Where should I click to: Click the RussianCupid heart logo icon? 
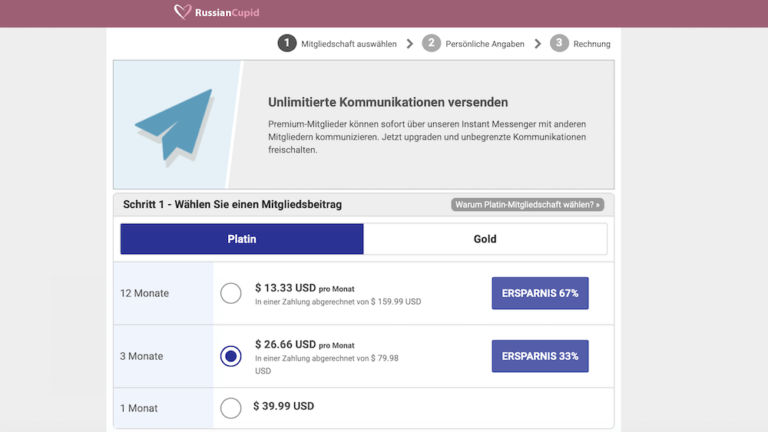pos(182,13)
